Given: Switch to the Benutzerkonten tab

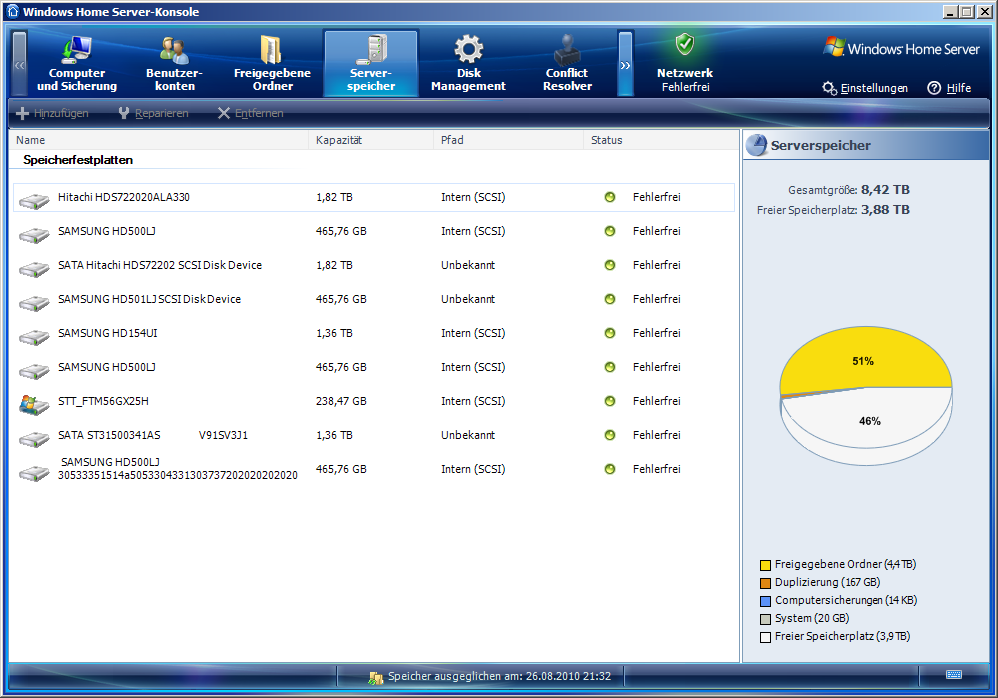Looking at the screenshot, I should [x=174, y=64].
